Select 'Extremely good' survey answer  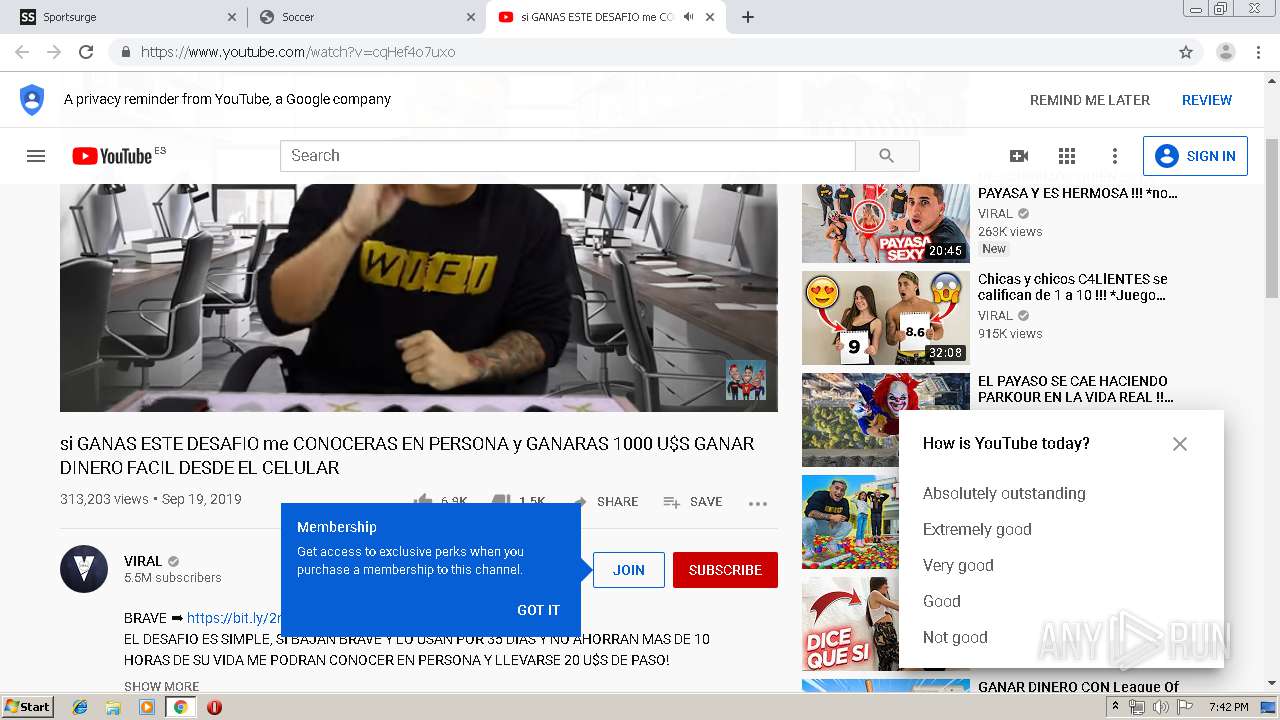tap(977, 529)
